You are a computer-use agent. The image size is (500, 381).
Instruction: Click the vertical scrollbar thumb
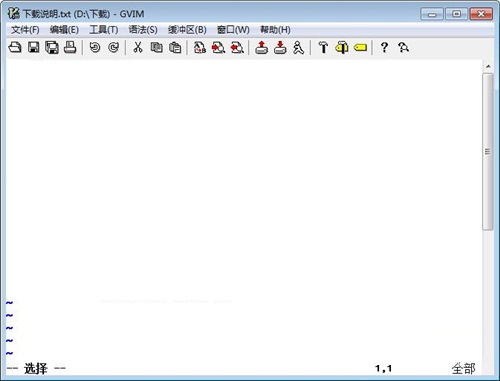(488, 152)
